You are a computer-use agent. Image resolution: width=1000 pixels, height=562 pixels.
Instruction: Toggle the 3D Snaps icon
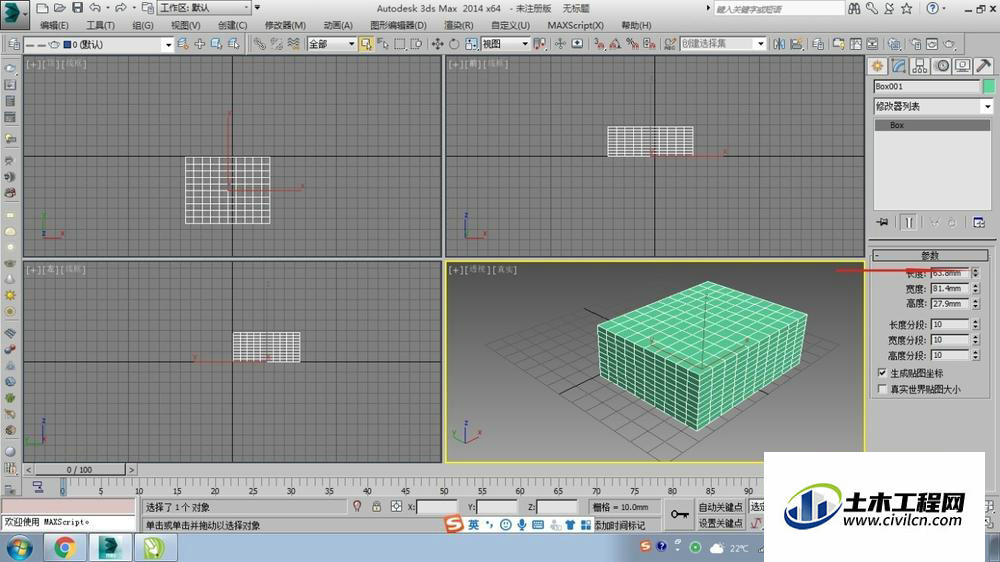pyautogui.click(x=599, y=44)
